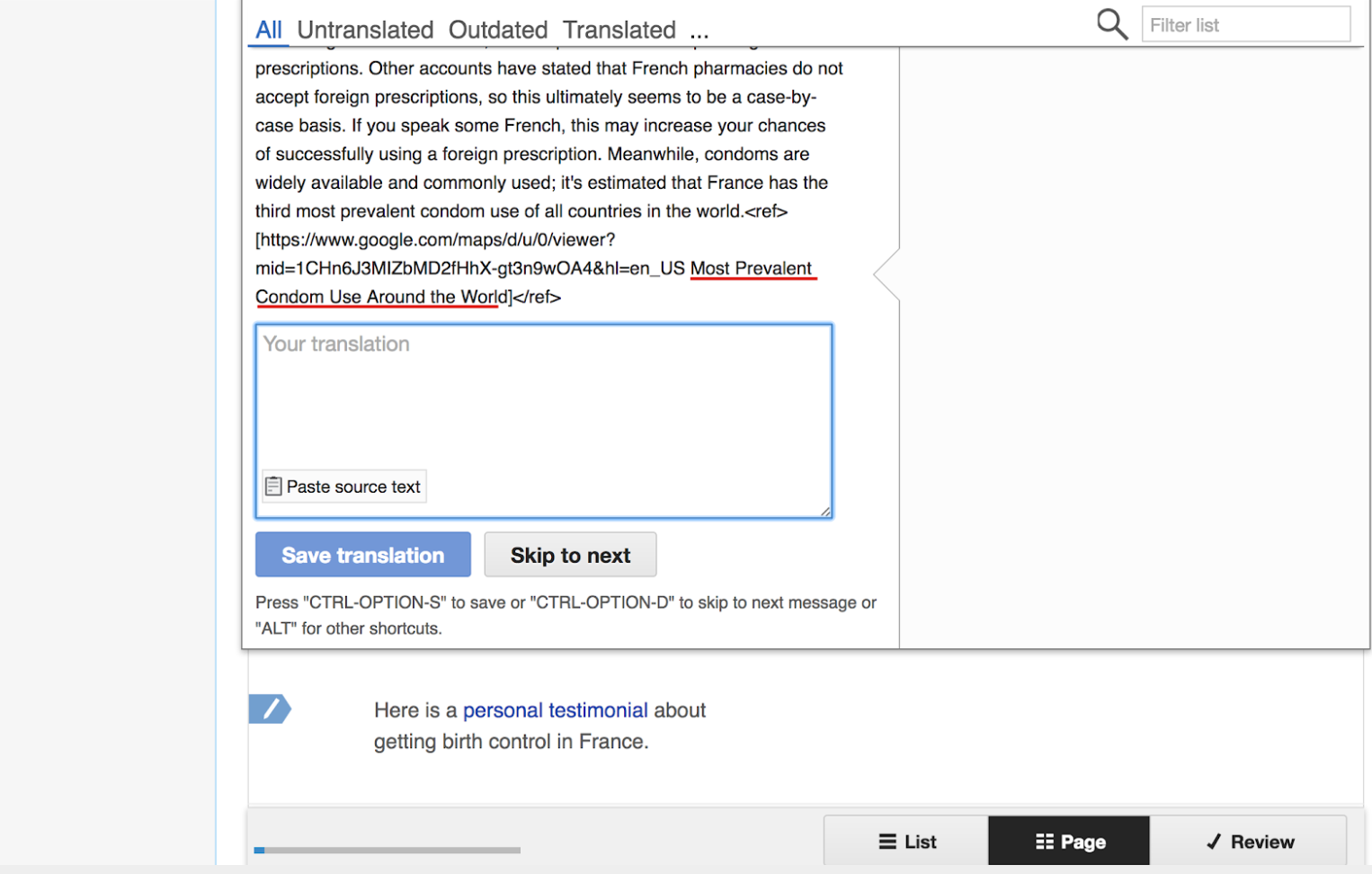
Task: Click Skip to next button
Action: [570, 555]
